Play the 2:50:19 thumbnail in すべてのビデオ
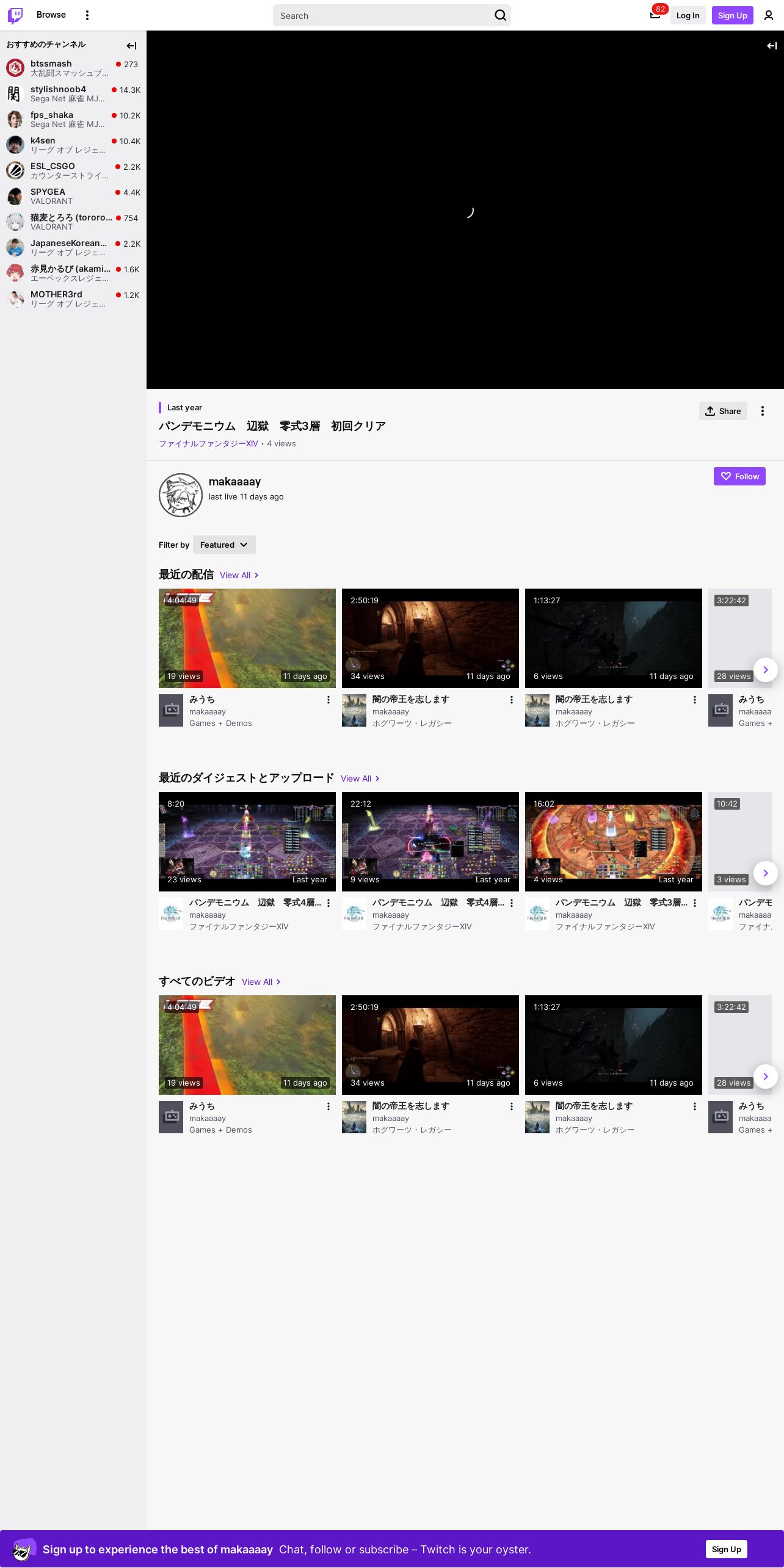The width and height of the screenshot is (784, 1568). pyautogui.click(x=430, y=1045)
